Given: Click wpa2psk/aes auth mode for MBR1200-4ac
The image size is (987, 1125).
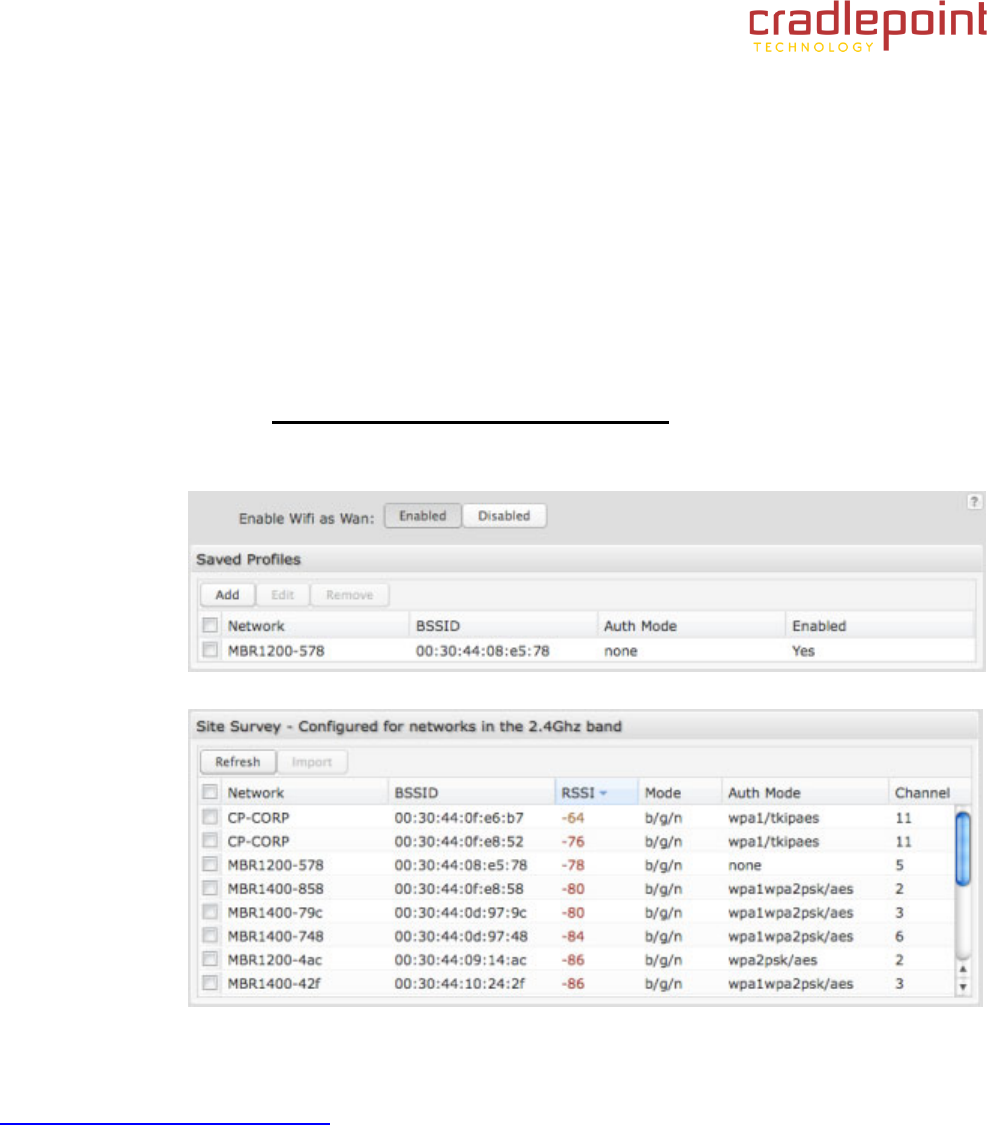Looking at the screenshot, I should pos(773,960).
